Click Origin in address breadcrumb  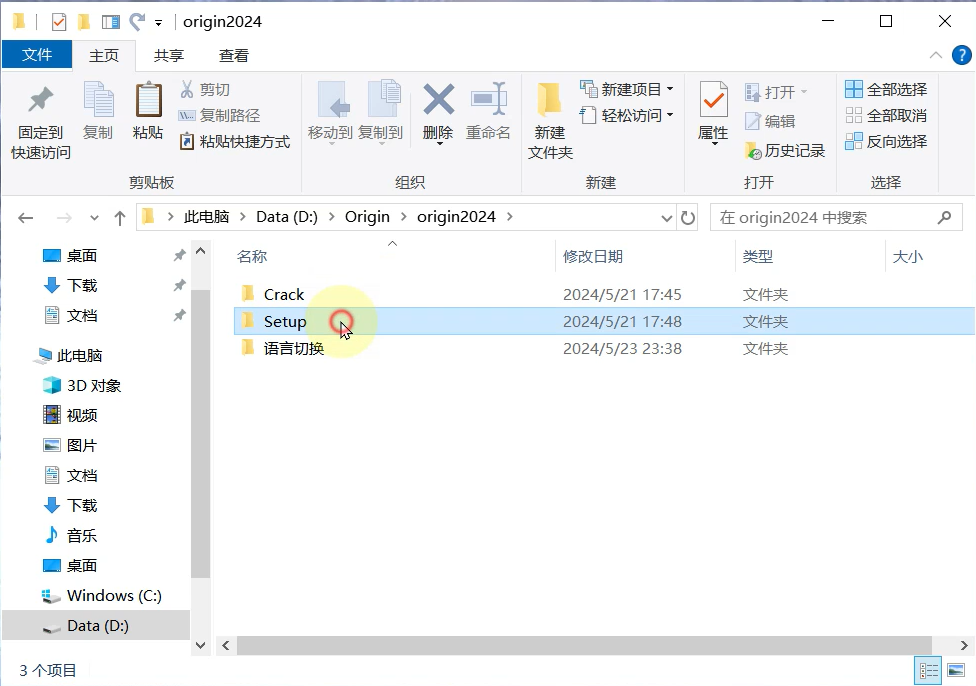pos(367,217)
